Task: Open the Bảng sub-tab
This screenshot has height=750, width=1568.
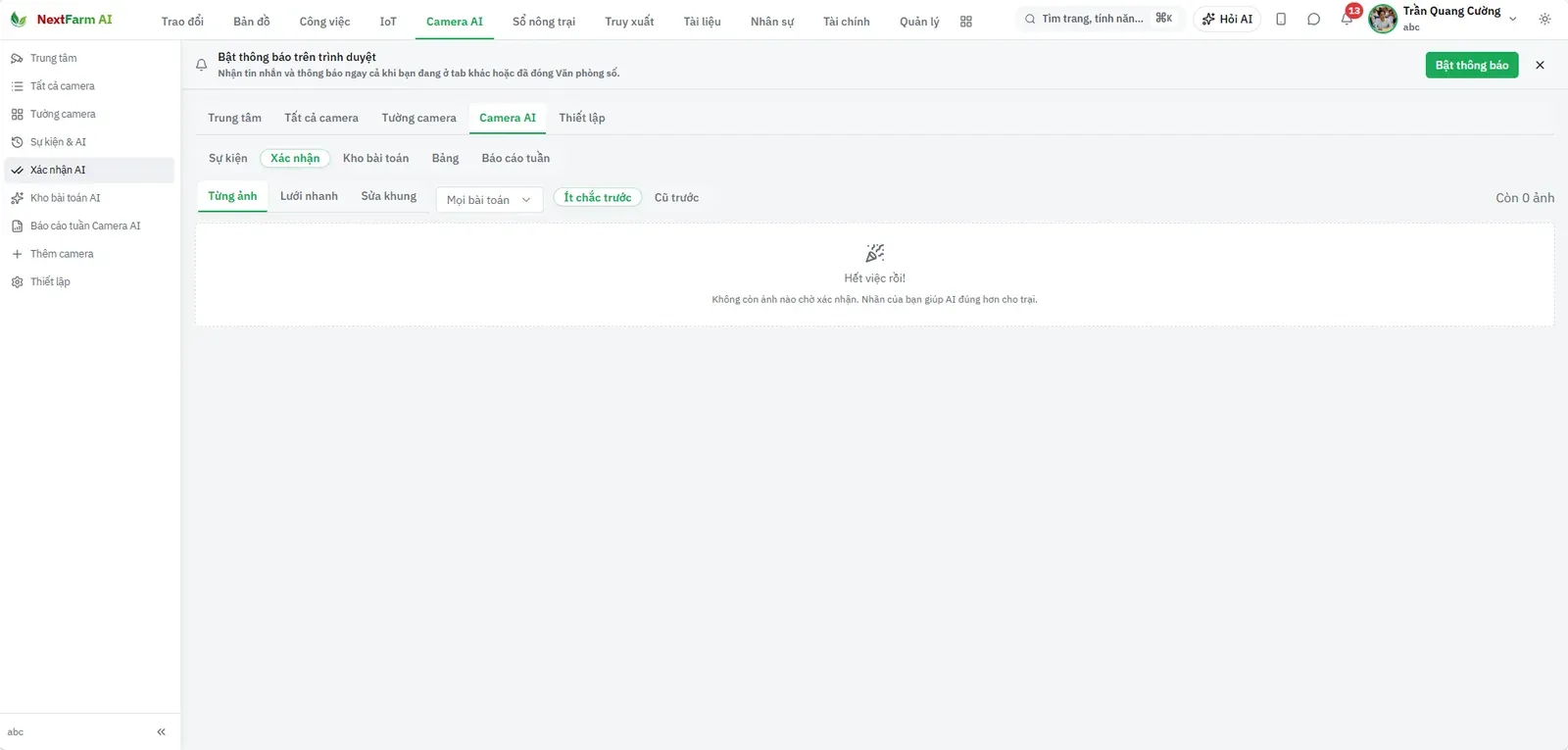Action: pos(445,158)
